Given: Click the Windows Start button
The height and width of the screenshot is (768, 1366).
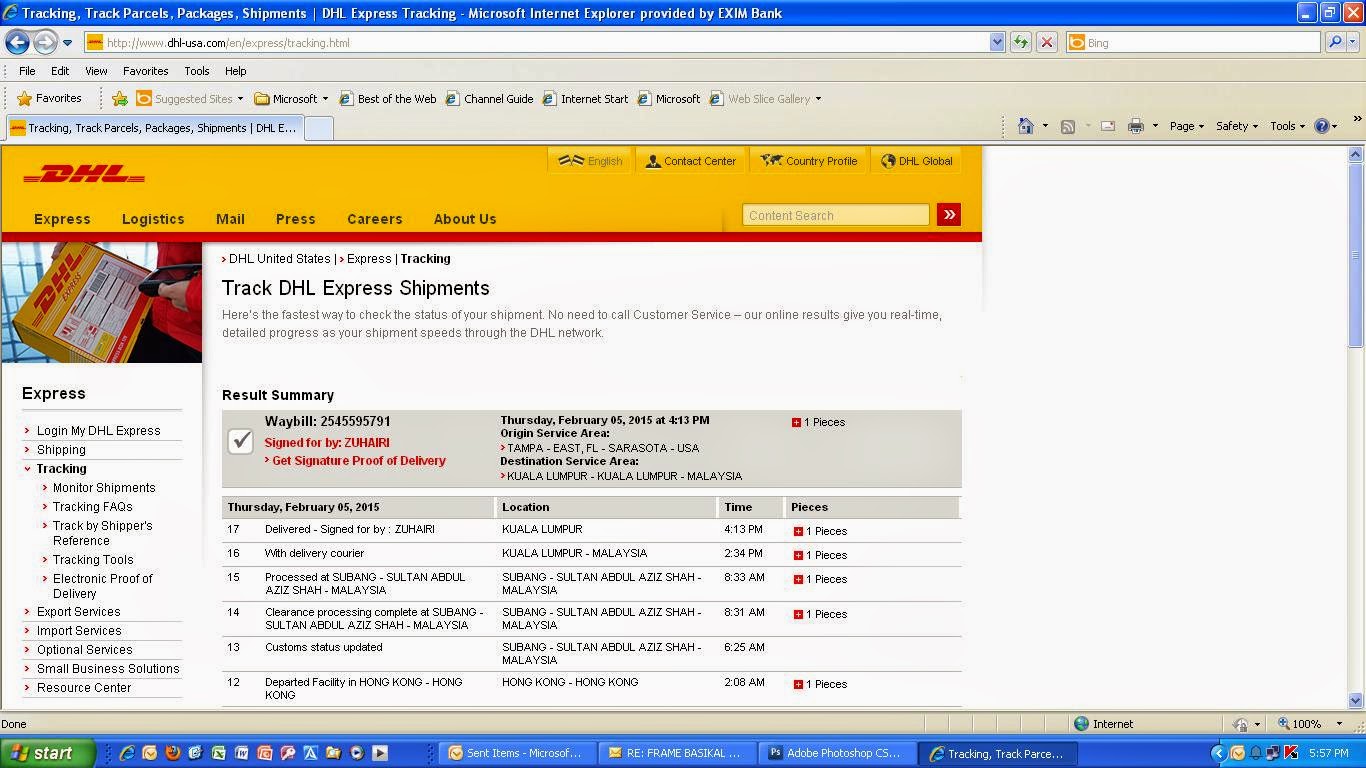Looking at the screenshot, I should click(x=48, y=753).
